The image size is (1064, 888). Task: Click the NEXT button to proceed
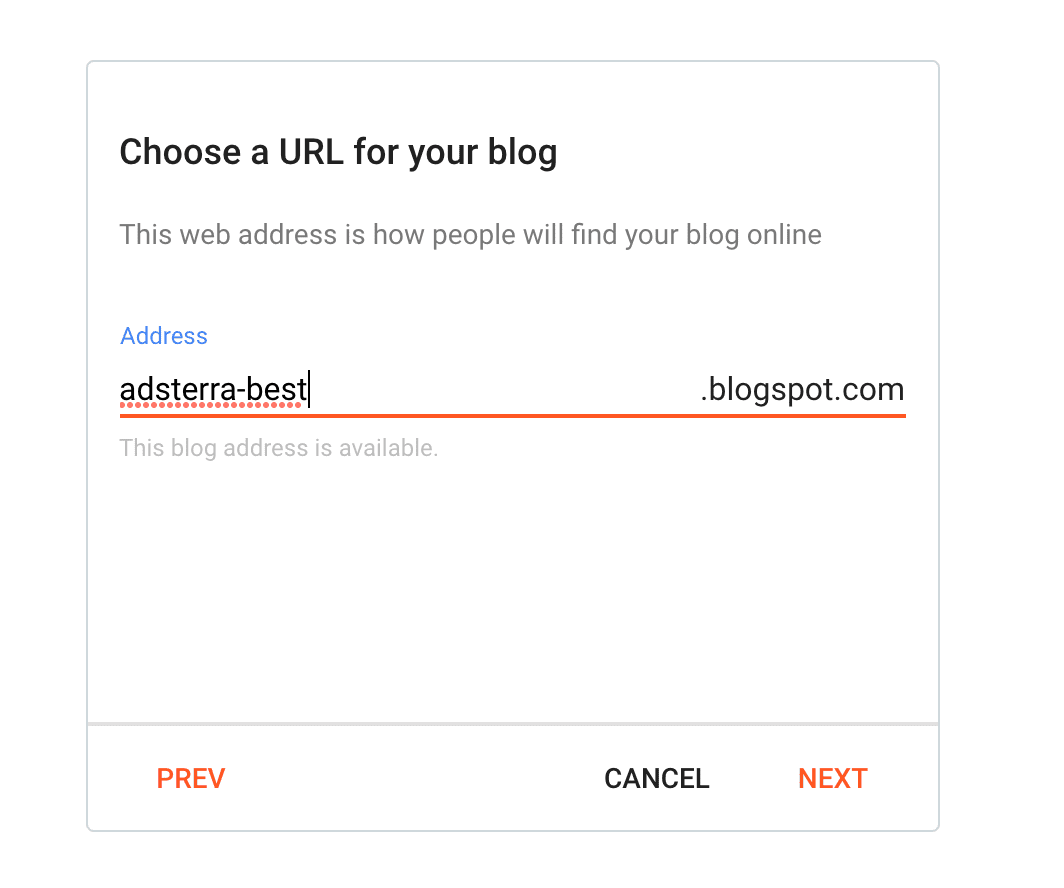click(x=832, y=778)
